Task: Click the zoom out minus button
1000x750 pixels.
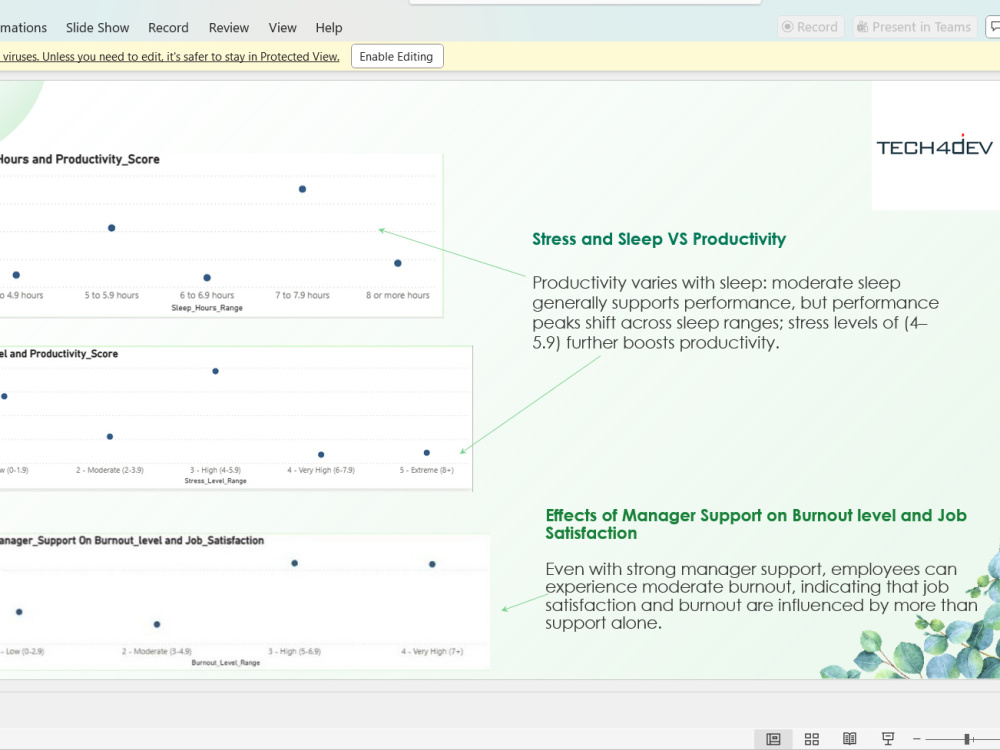Action: pos(916,739)
